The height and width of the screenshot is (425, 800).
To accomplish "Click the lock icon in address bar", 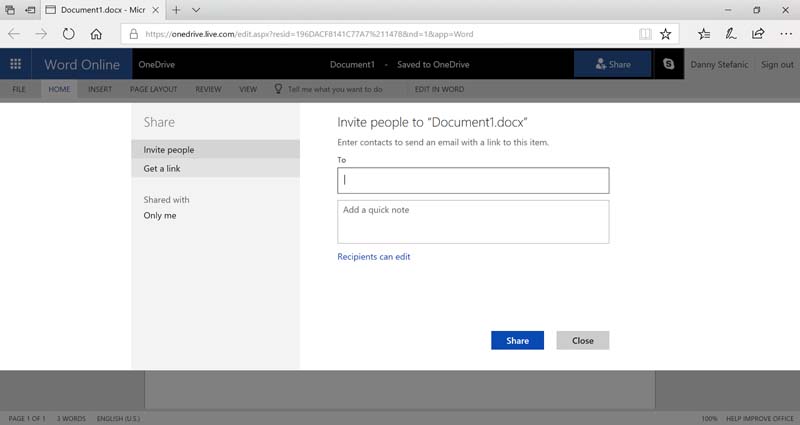I will point(134,34).
